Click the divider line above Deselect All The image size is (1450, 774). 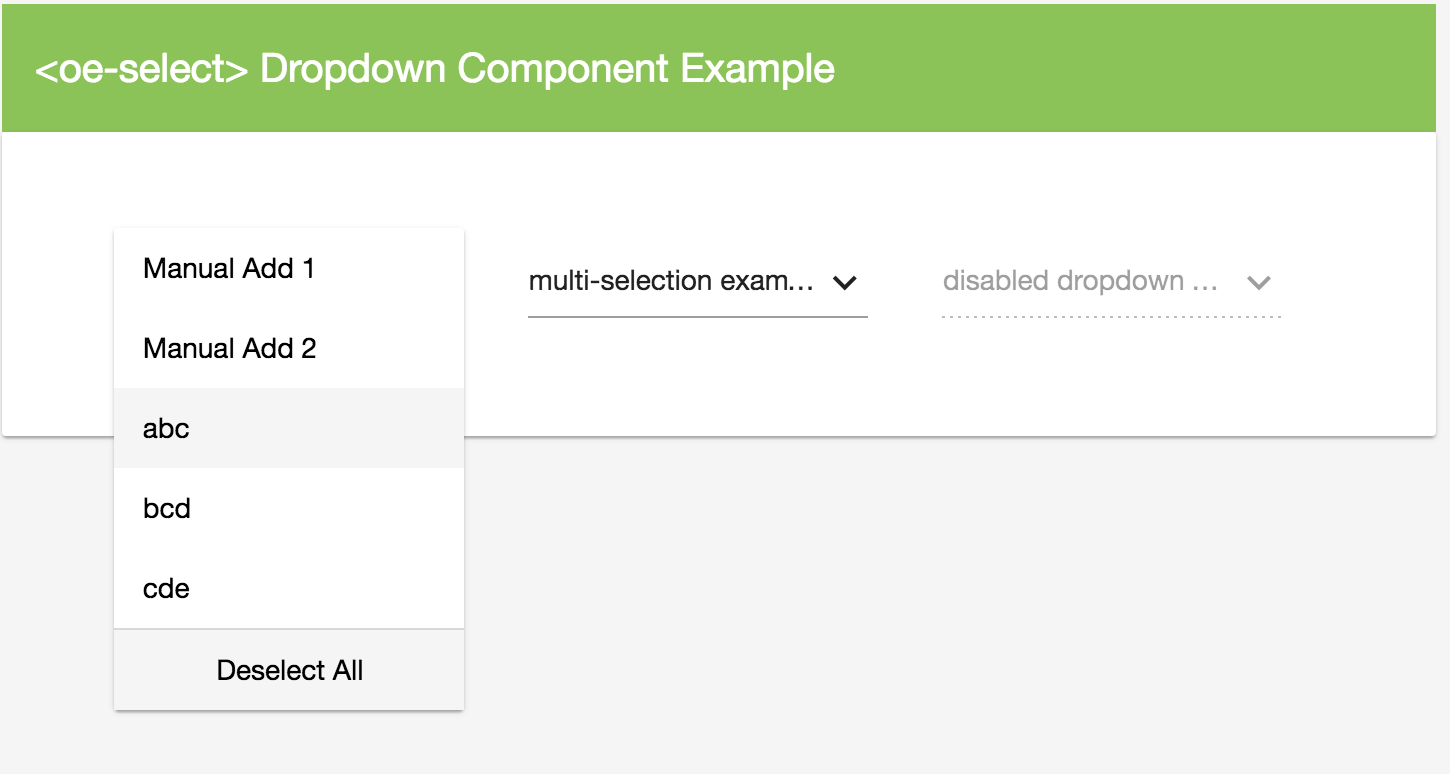[289, 629]
